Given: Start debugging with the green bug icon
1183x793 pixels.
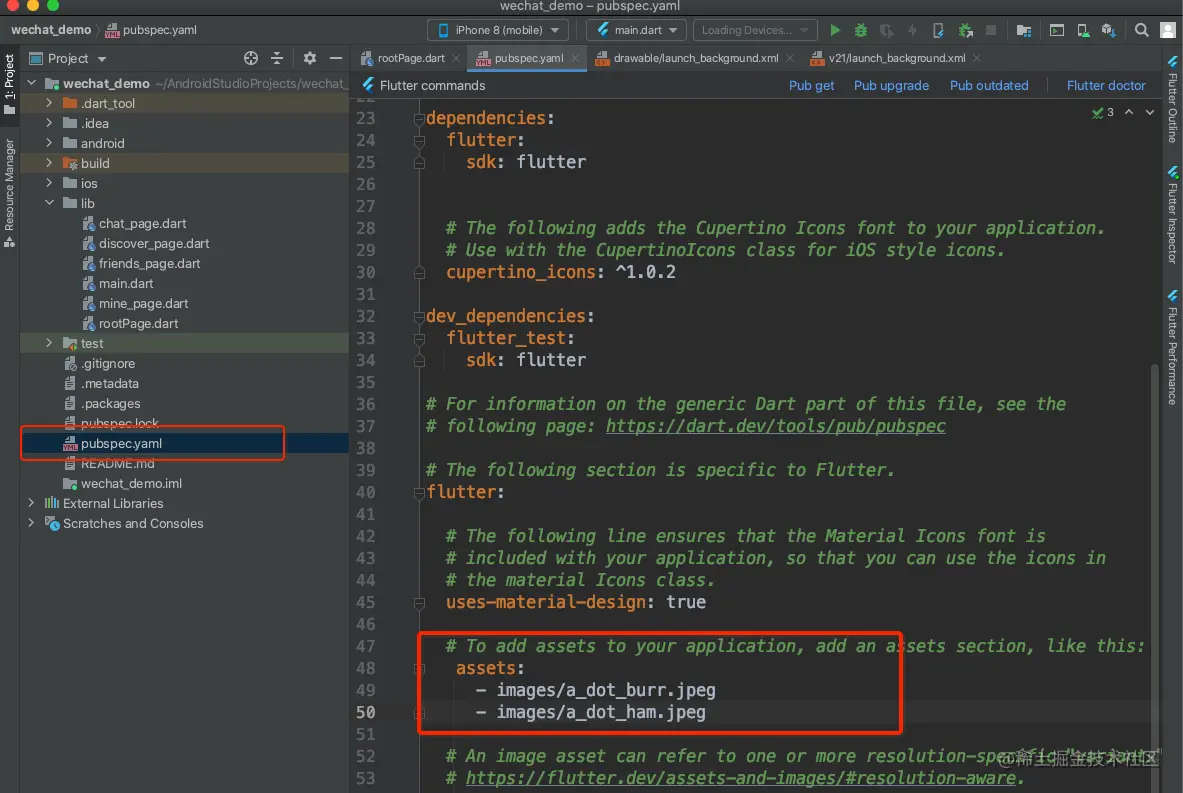Looking at the screenshot, I should pyautogui.click(x=860, y=30).
